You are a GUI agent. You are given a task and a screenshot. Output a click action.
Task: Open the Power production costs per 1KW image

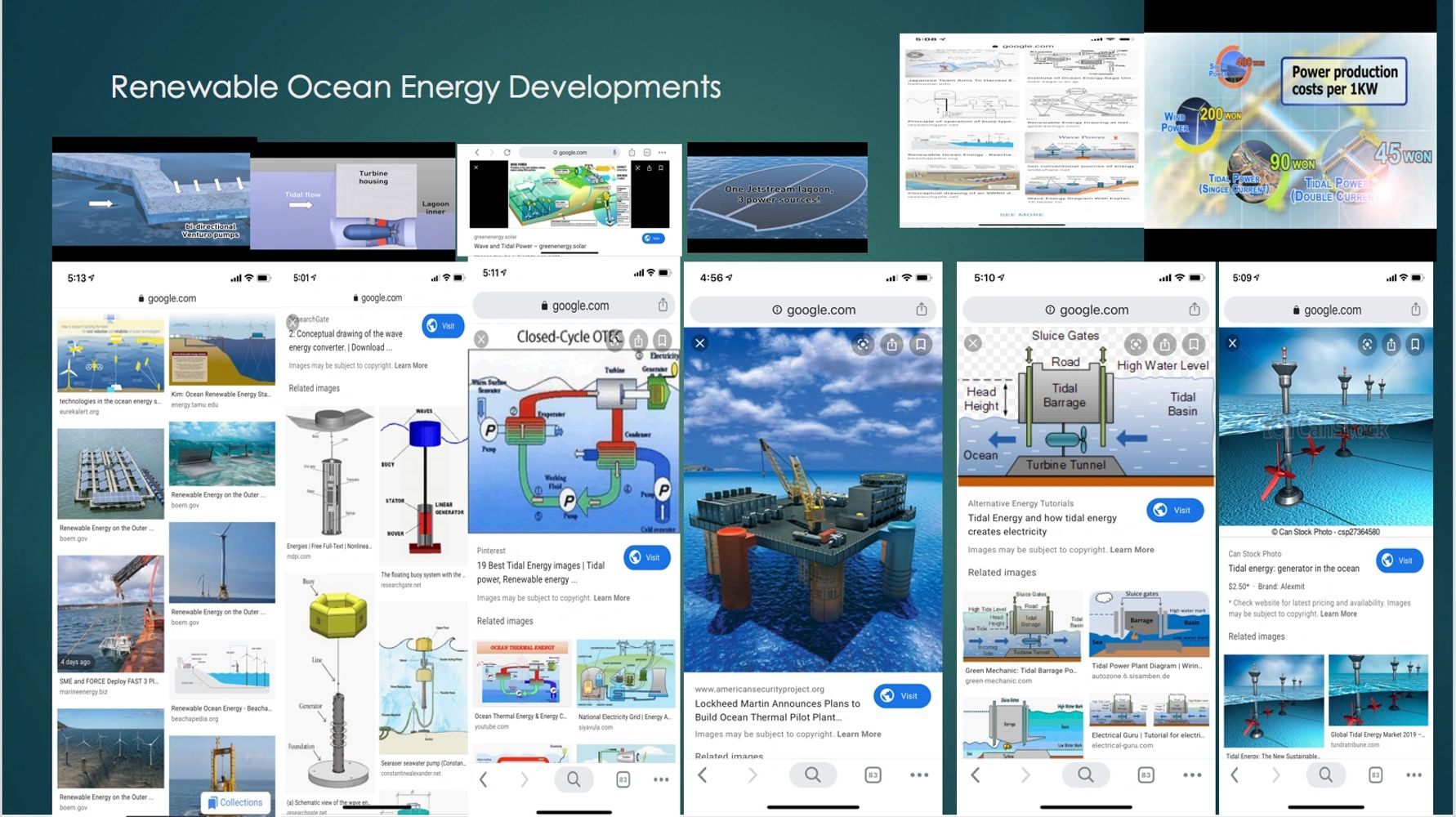pyautogui.click(x=1289, y=131)
